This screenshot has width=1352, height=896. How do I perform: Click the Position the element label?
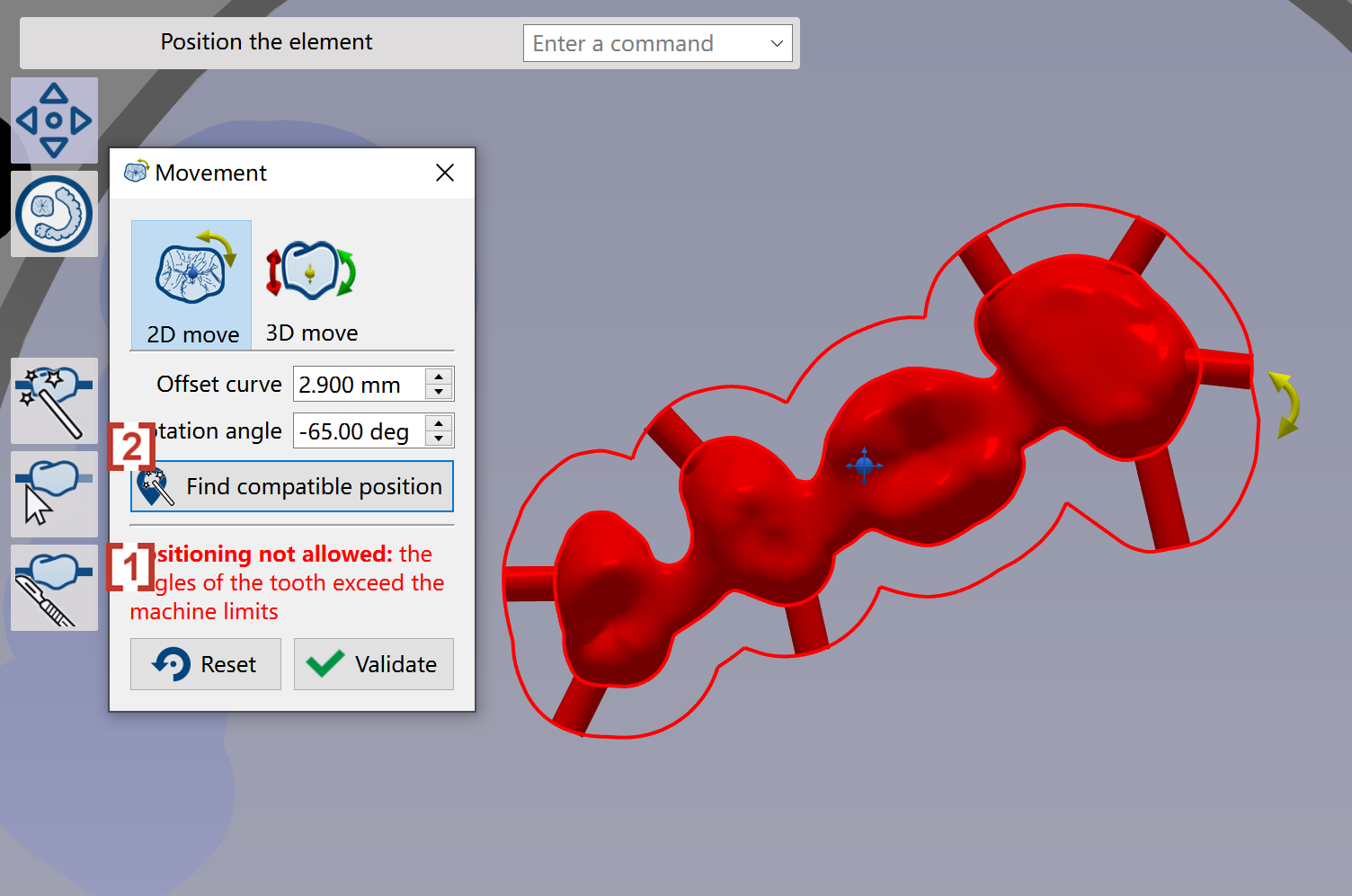pos(266,42)
